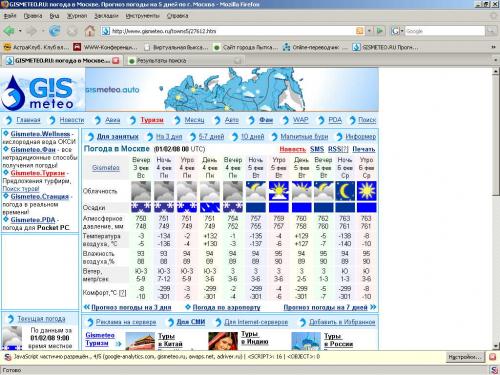Click the Печать link
This screenshot has width=500, height=375.
coord(364,149)
